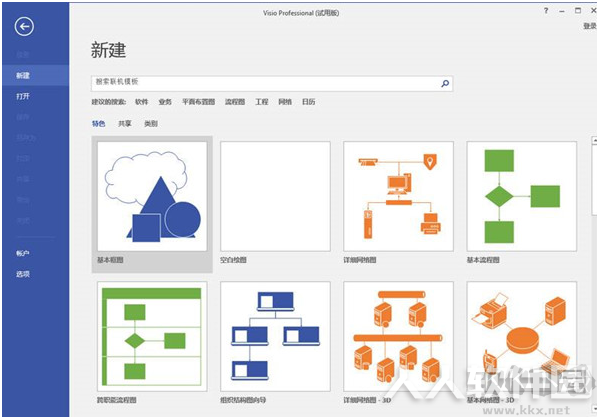Switch to the 类别 tab

[151, 123]
